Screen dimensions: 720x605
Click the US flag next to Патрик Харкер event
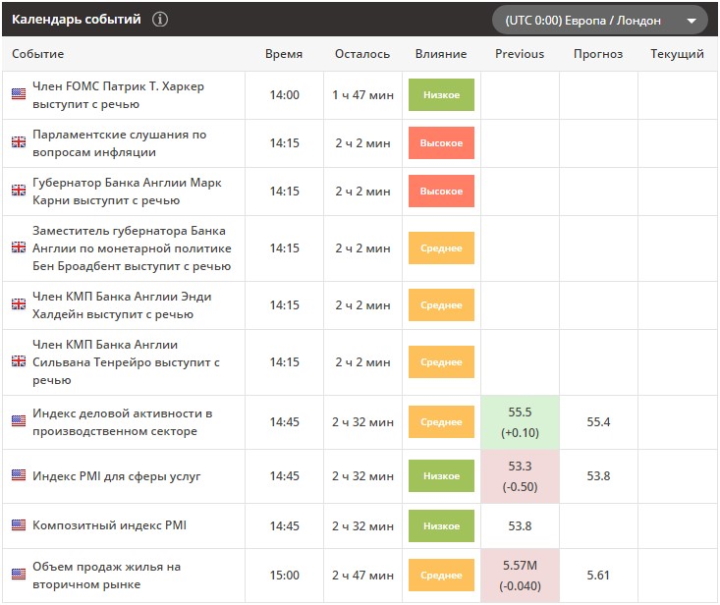click(18, 95)
